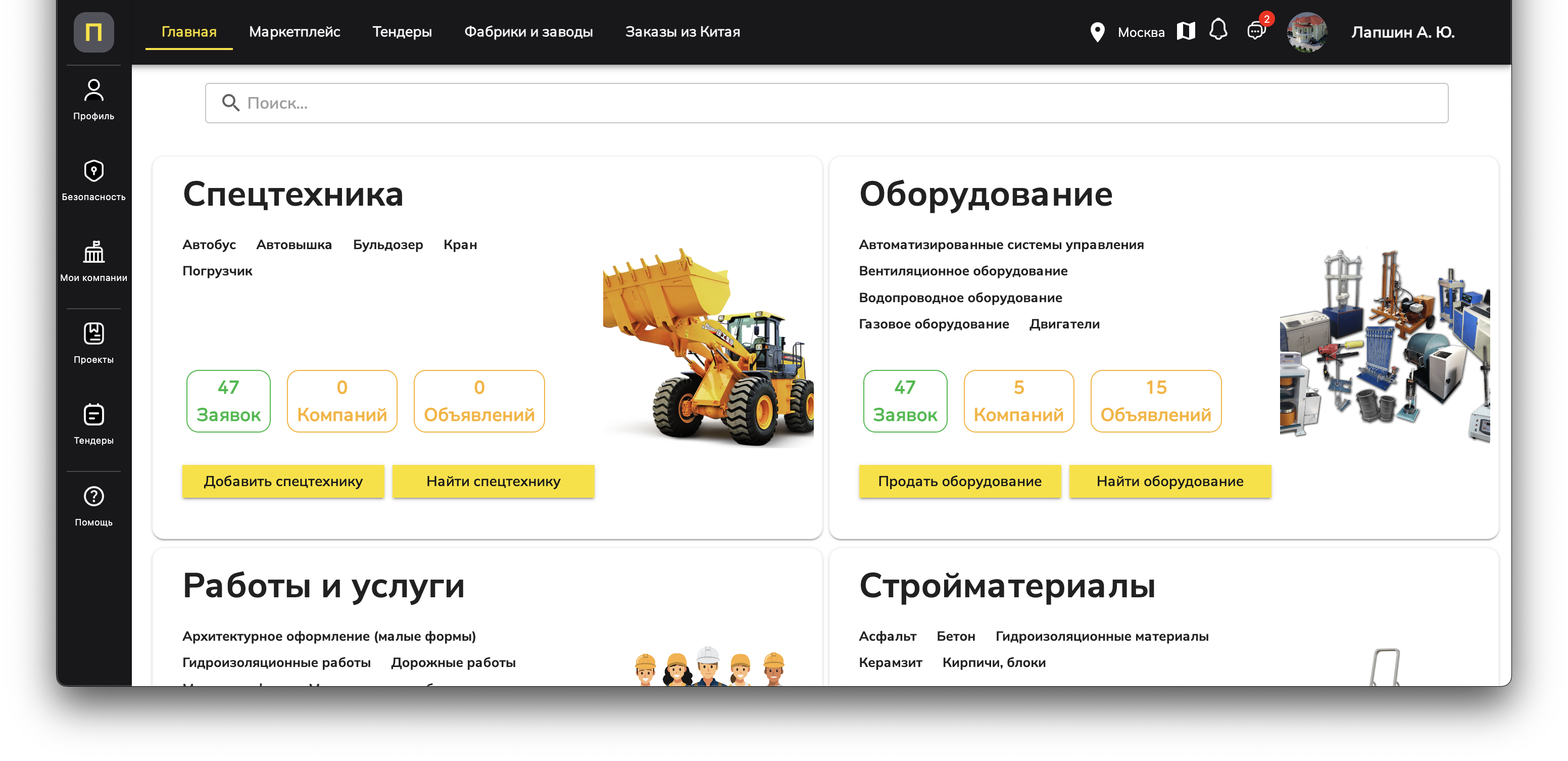Viewport: 1568px width, 761px height.
Task: Open notifications bell icon
Action: [x=1218, y=30]
